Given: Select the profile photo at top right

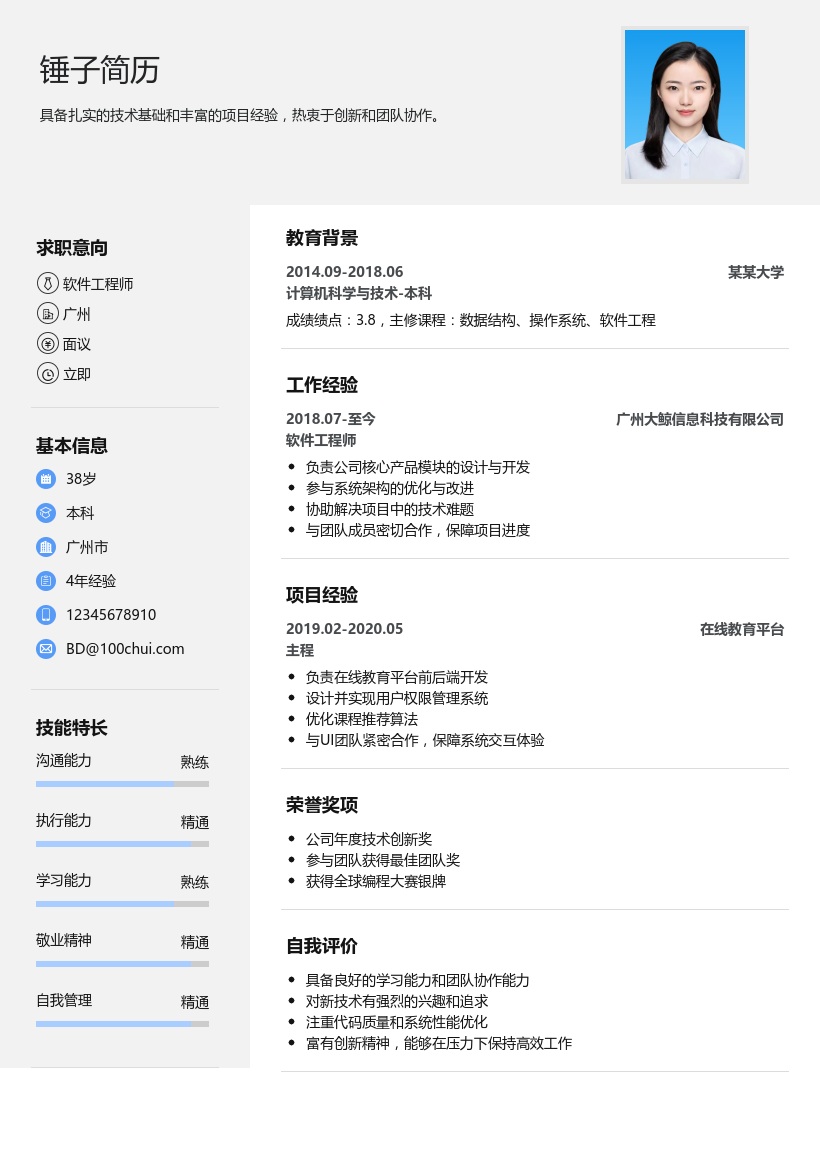Looking at the screenshot, I should (684, 105).
